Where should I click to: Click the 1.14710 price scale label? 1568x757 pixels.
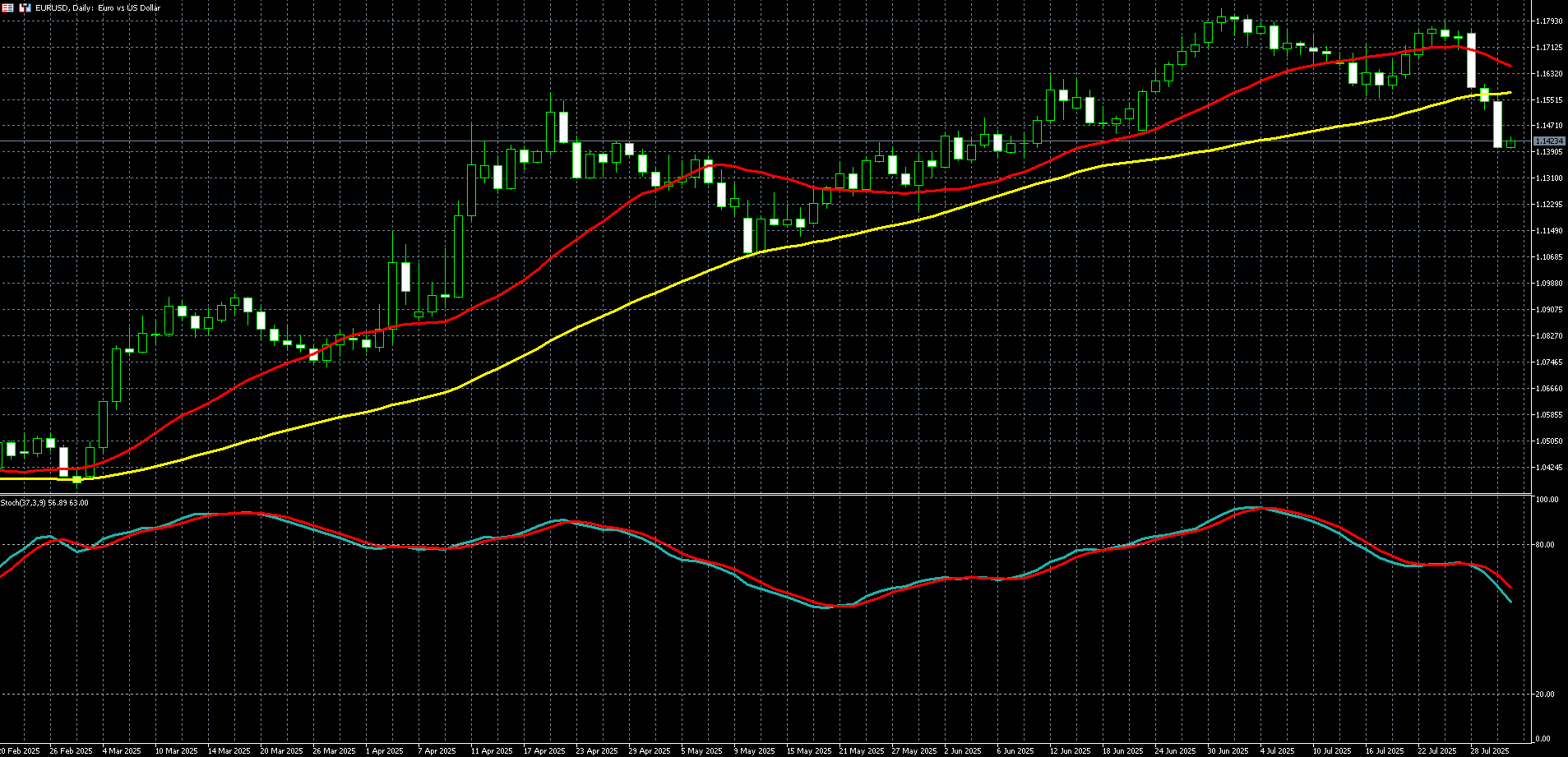tap(1549, 126)
